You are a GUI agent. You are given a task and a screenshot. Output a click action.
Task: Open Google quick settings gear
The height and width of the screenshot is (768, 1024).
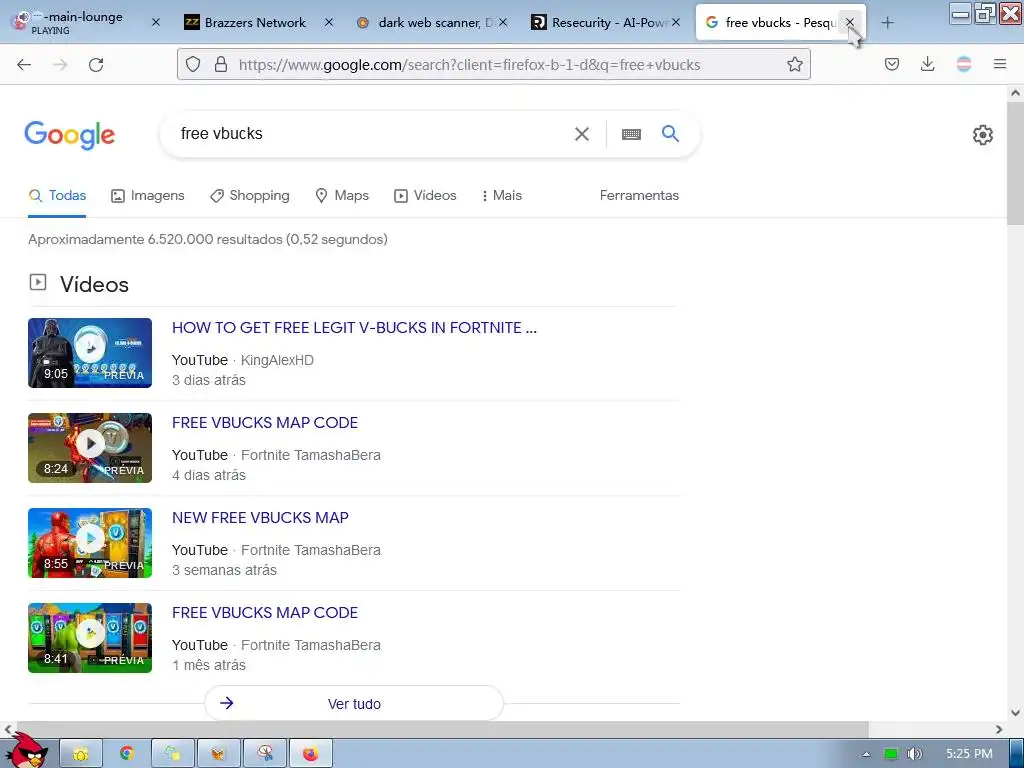[x=982, y=135]
